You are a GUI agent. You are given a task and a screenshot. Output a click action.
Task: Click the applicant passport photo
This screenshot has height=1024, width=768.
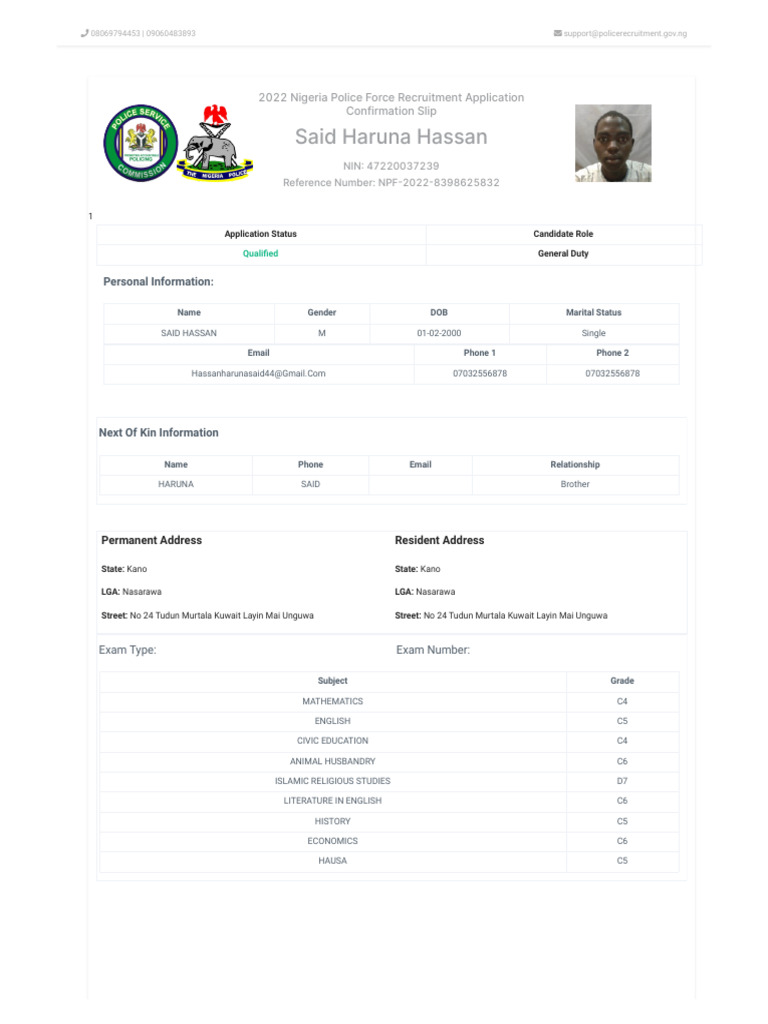tap(613, 143)
